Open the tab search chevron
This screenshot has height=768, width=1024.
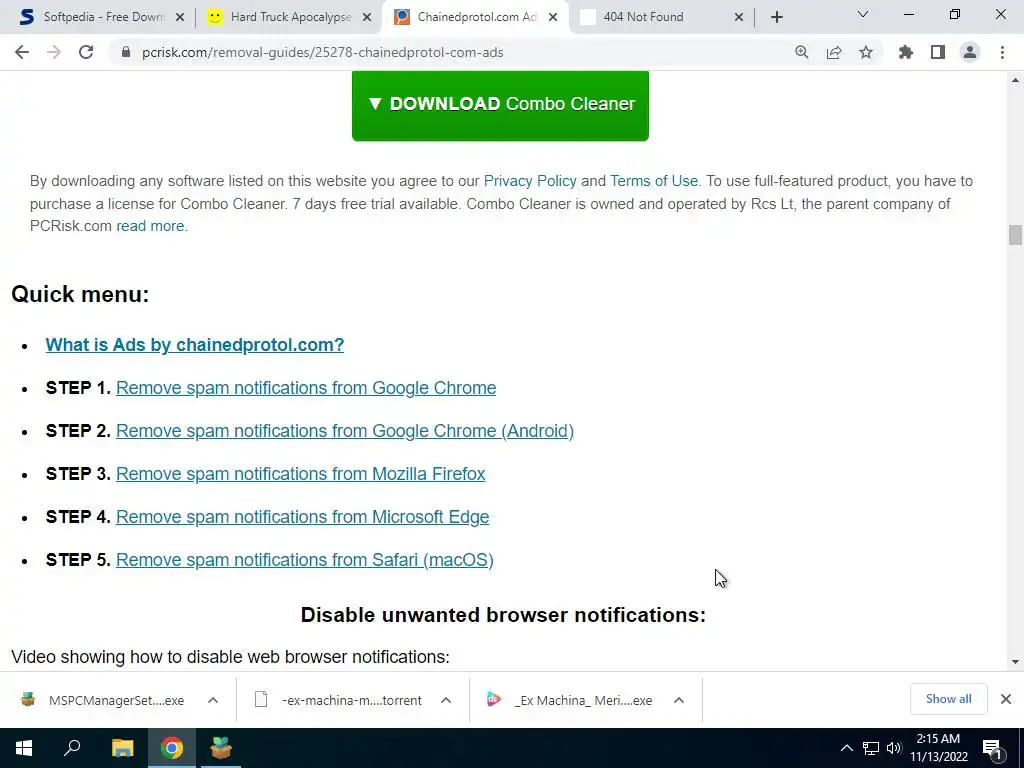point(863,14)
